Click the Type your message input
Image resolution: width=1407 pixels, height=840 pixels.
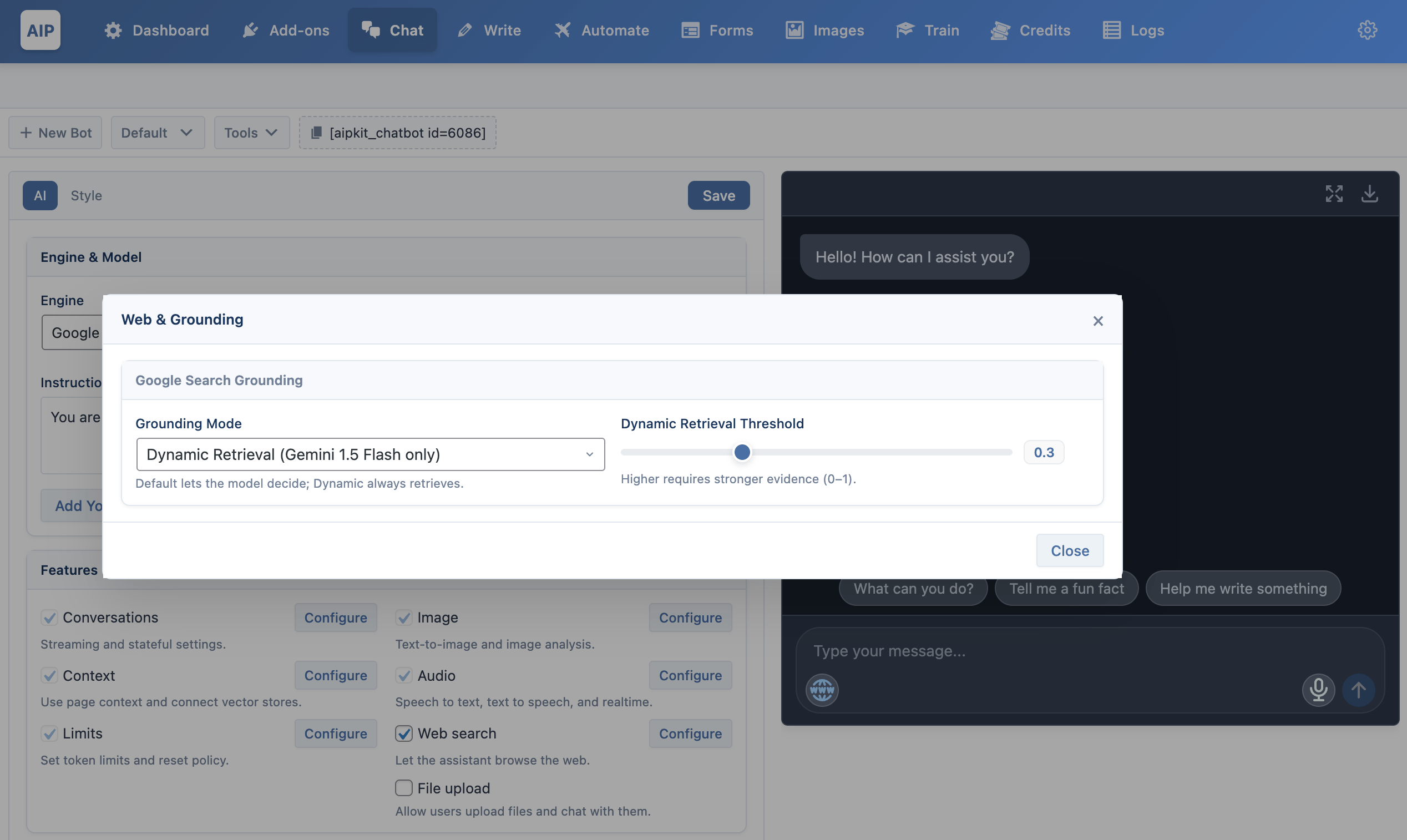click(x=1090, y=651)
